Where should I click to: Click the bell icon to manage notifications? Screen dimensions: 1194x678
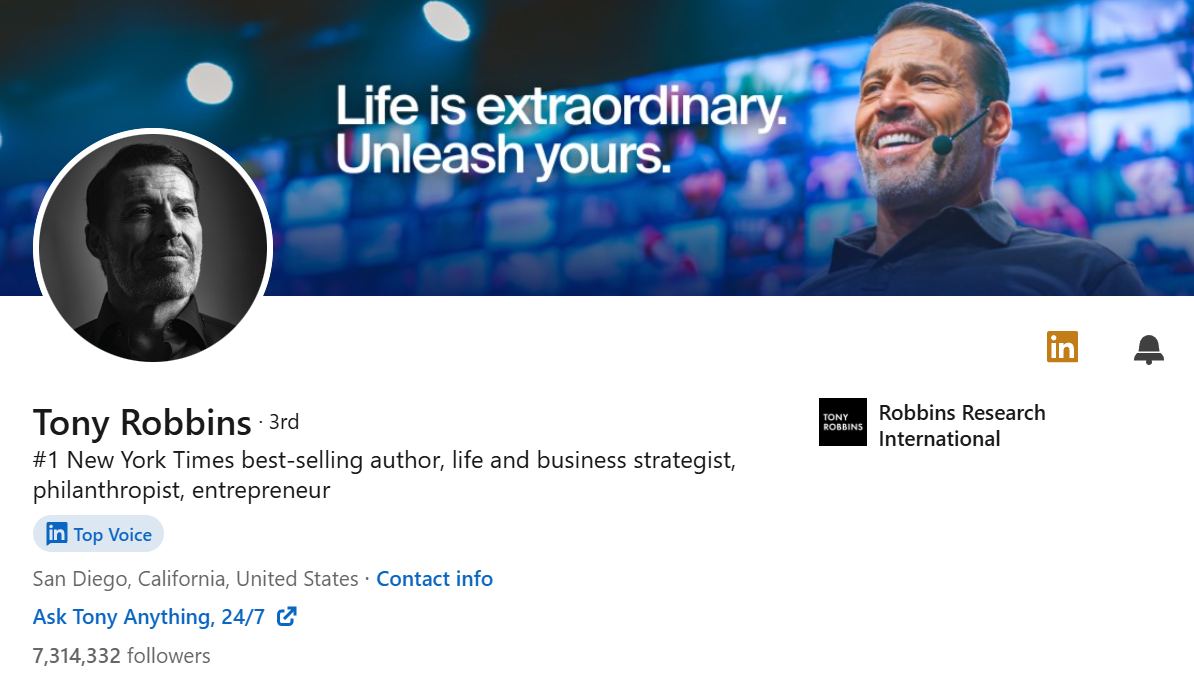[x=1148, y=349]
